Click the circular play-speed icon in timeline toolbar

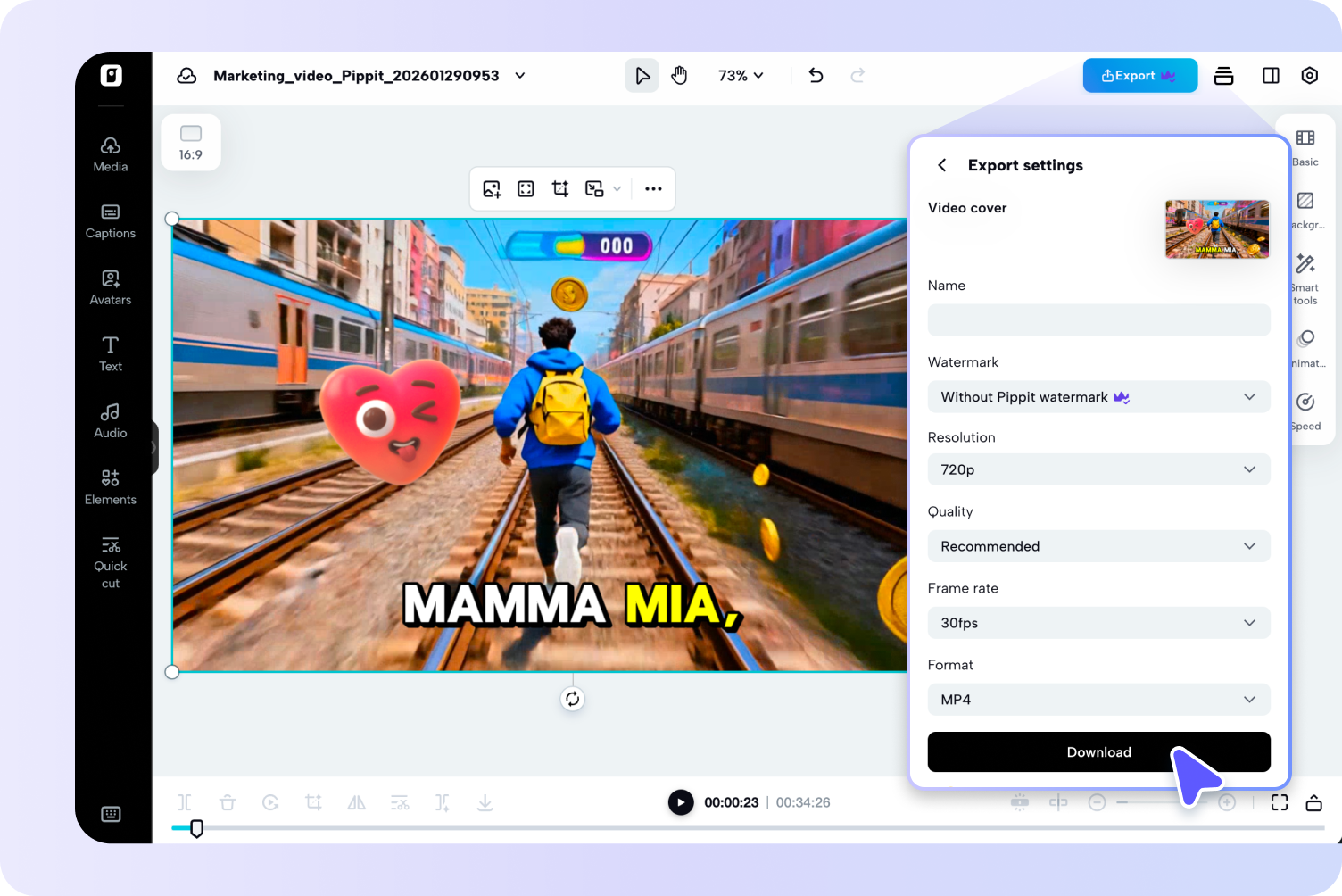(270, 802)
